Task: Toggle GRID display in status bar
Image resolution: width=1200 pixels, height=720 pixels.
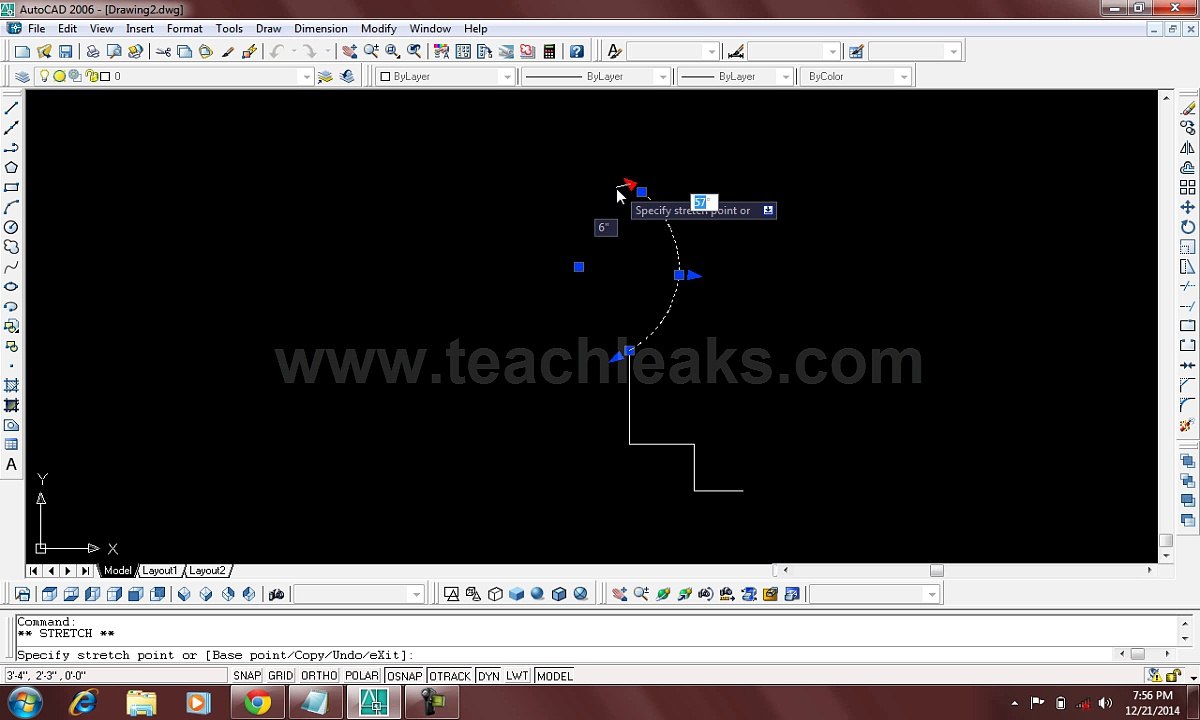Action: 281,676
